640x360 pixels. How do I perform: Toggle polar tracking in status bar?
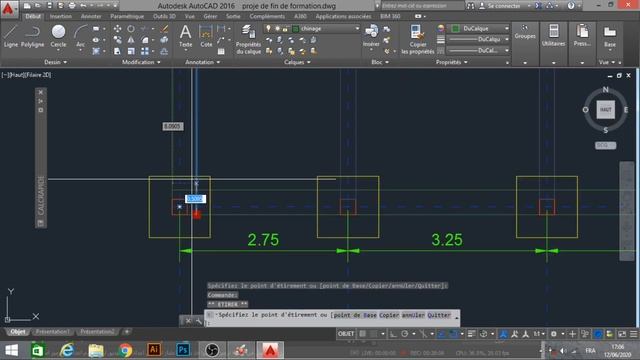tap(404, 334)
